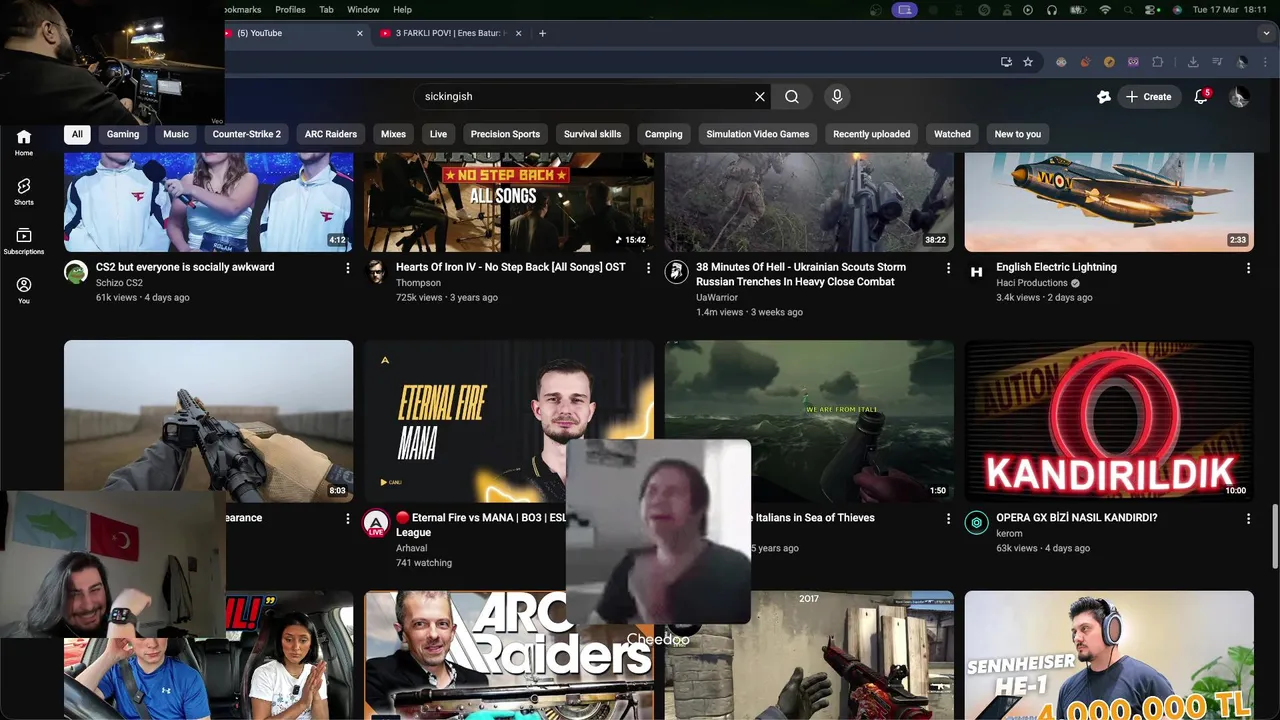Open more options for Sea of Thieves video
This screenshot has width=1280, height=720.
pyautogui.click(x=948, y=518)
